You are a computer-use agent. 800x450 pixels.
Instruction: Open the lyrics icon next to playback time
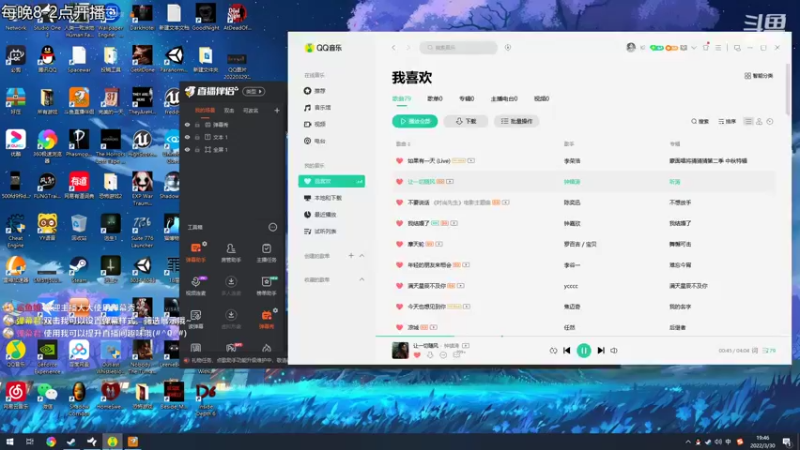(755, 351)
